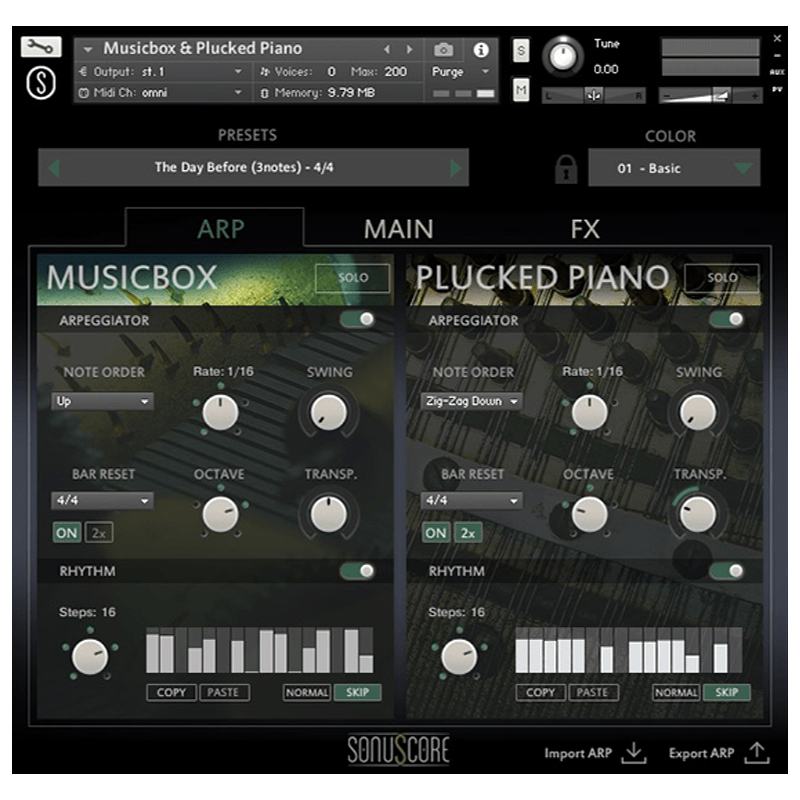Click the Tune knob

[563, 56]
